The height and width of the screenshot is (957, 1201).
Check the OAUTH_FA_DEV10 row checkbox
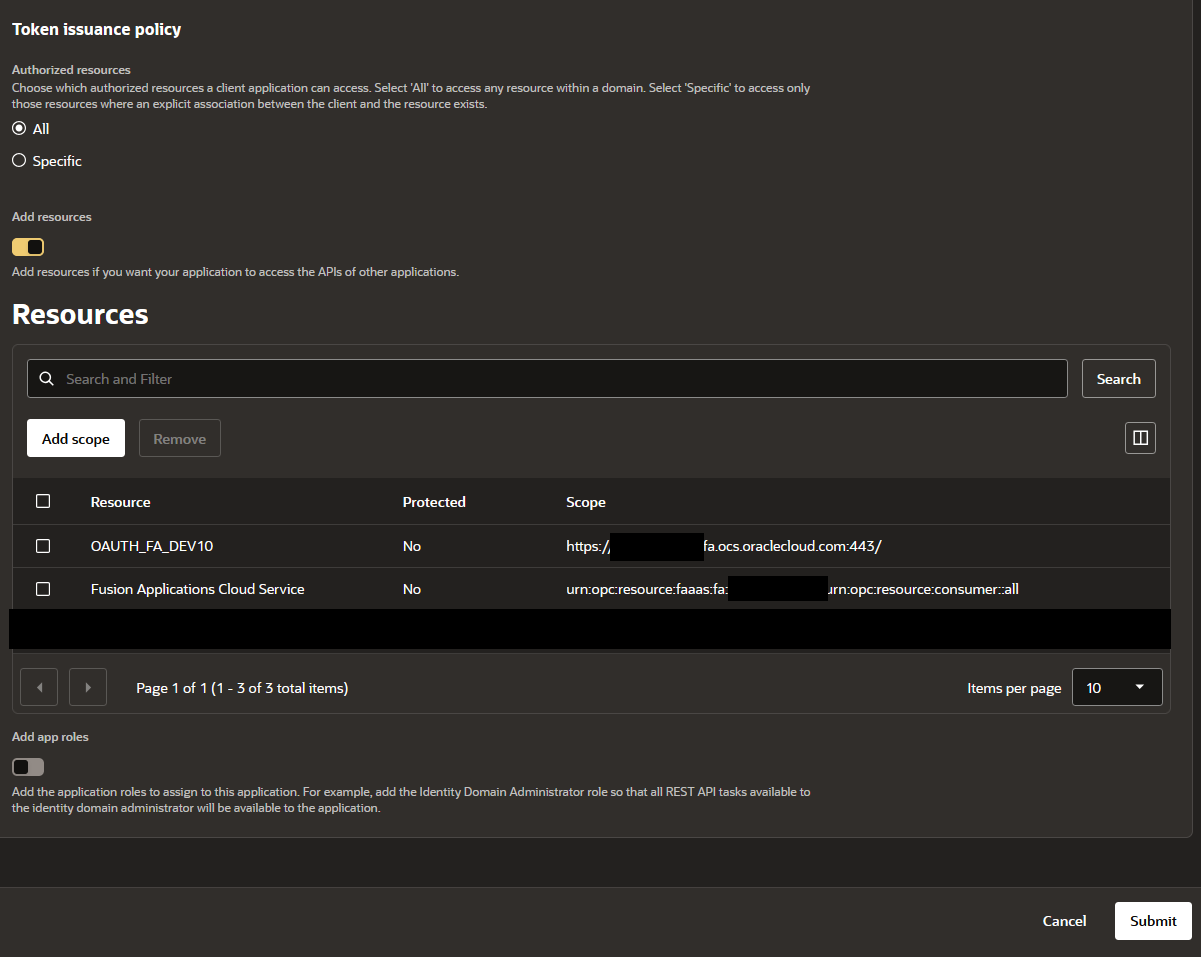[x=43, y=546]
